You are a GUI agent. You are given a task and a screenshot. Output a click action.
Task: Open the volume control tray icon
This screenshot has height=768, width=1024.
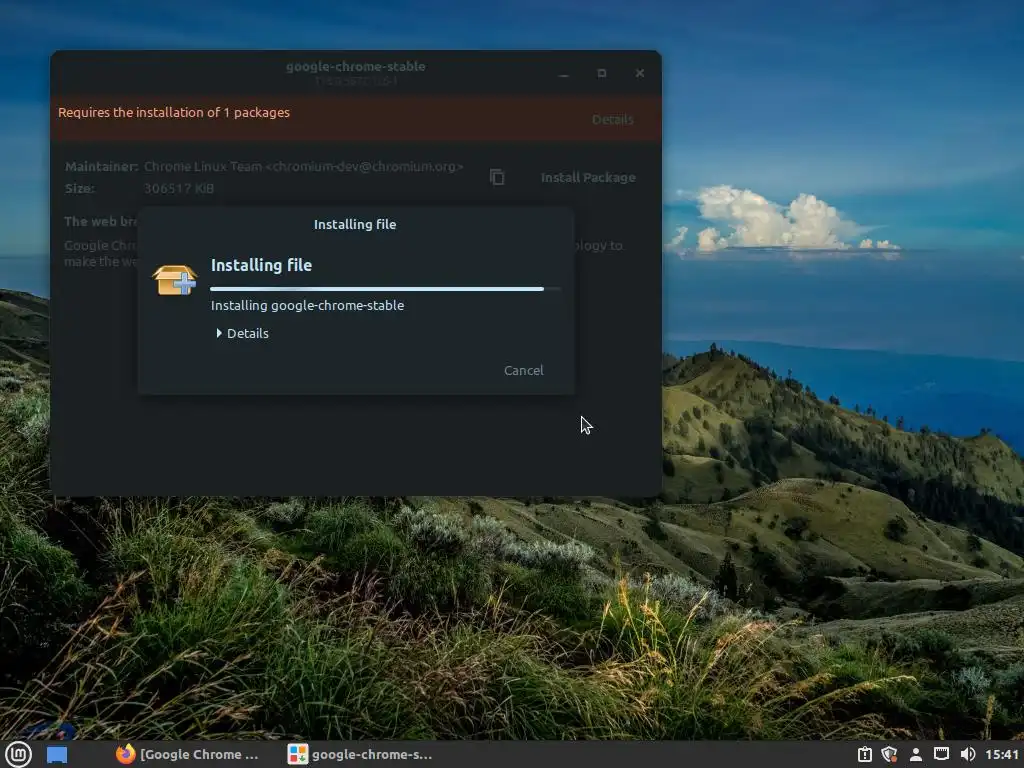pyautogui.click(x=968, y=754)
